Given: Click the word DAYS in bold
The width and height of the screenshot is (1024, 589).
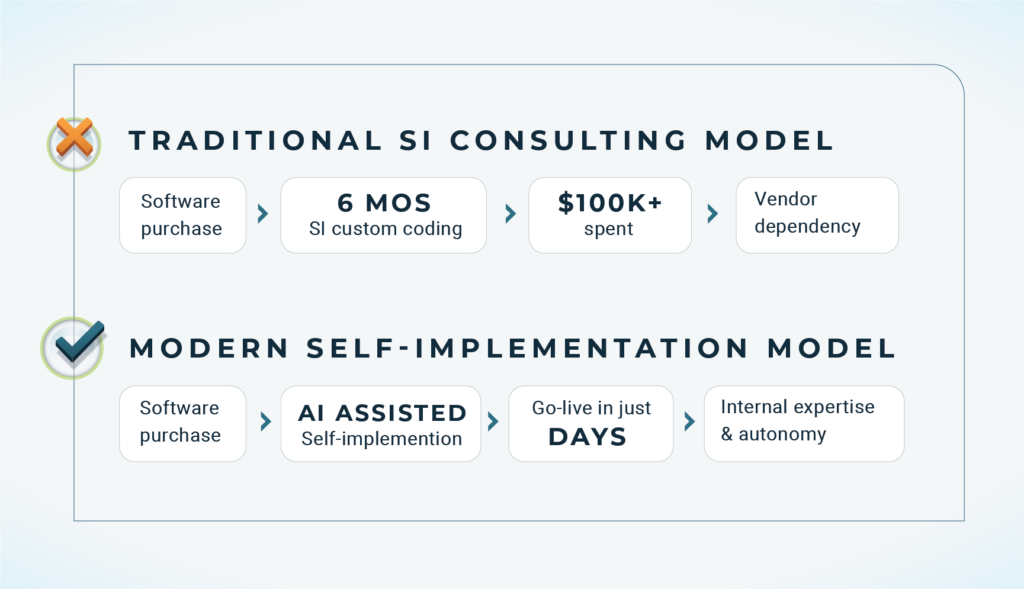Looking at the screenshot, I should pos(588,437).
